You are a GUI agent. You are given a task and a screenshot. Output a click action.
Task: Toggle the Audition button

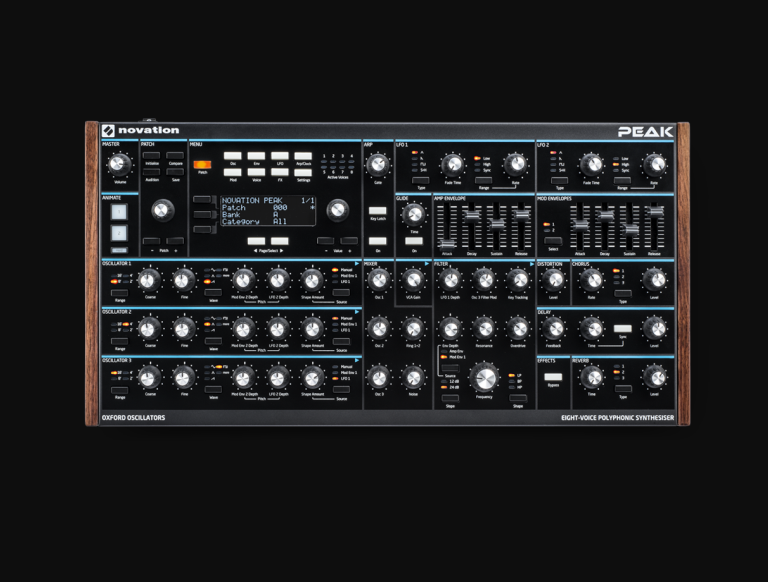[151, 171]
